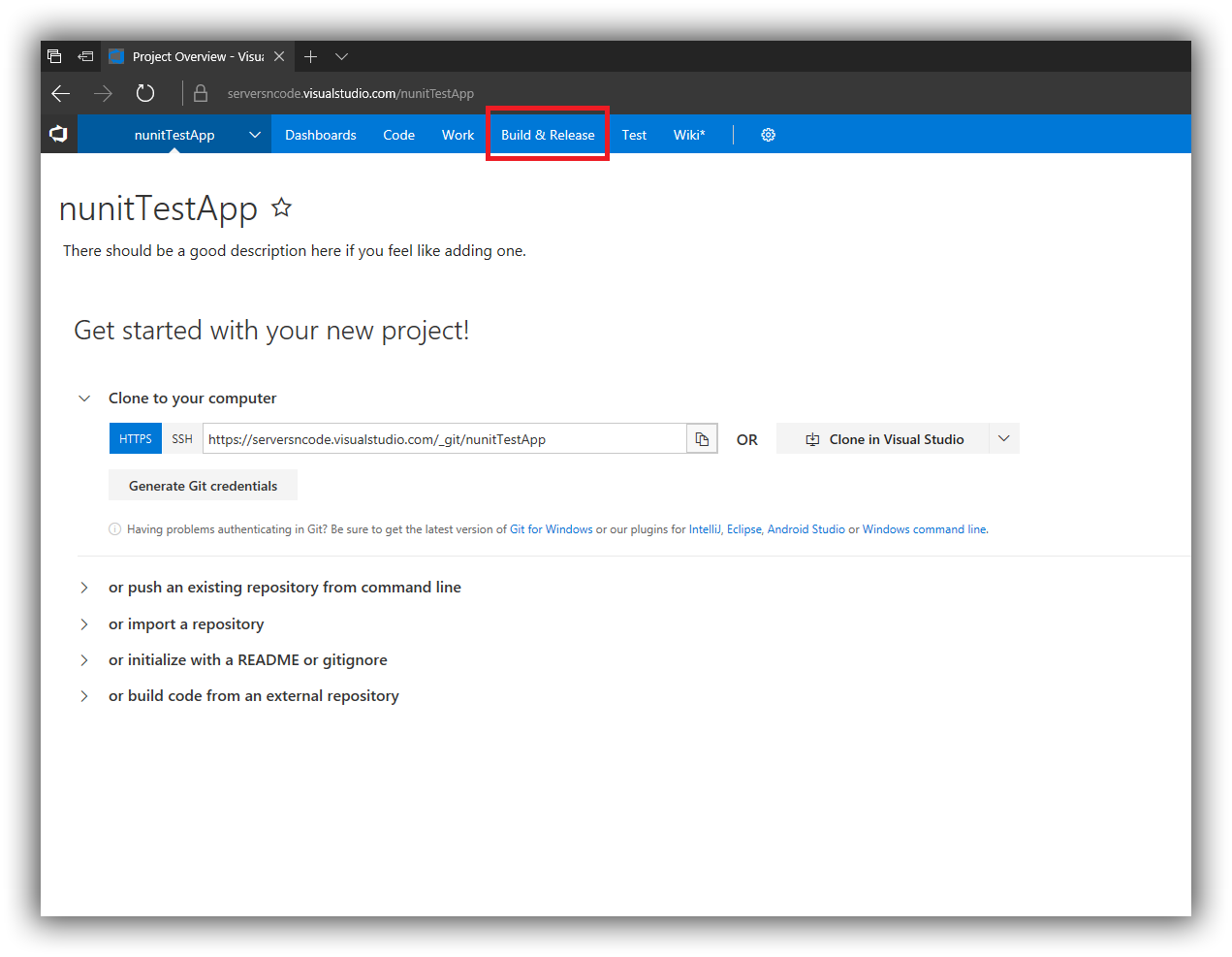1232x957 pixels.
Task: Expand build code from an external repository
Action: pos(84,696)
